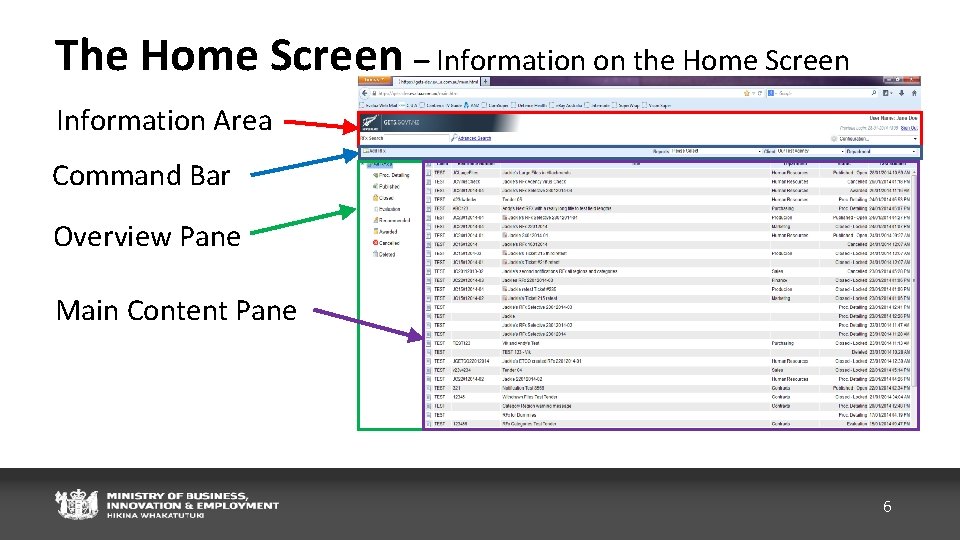Image resolution: width=960 pixels, height=540 pixels.
Task: Select reference cell 12345
Action: click(459, 397)
